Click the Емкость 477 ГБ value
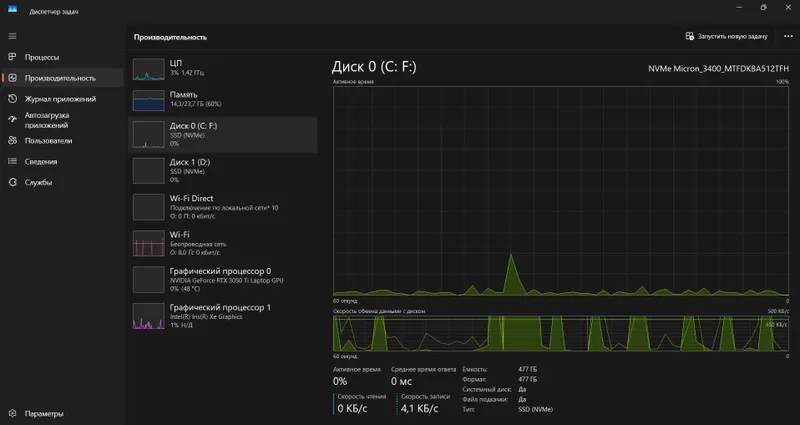Image resolution: width=800 pixels, height=425 pixels. point(528,369)
